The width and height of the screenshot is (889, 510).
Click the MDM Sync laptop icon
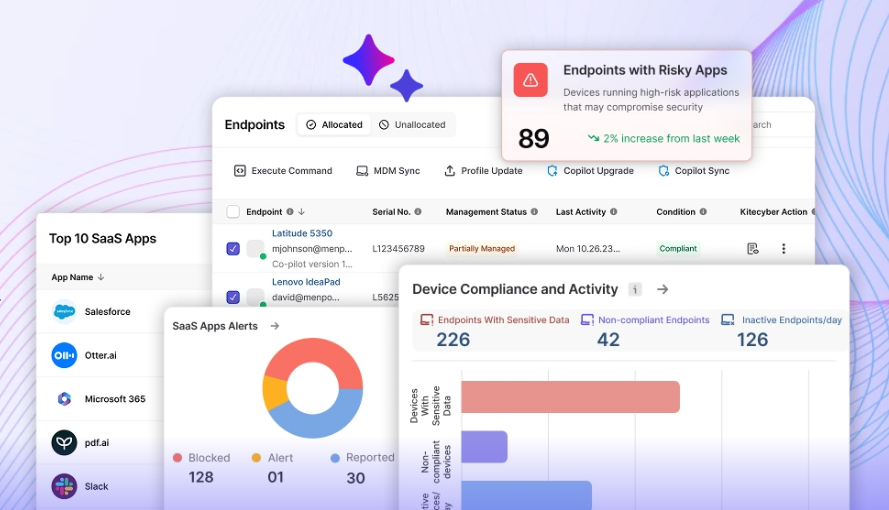(x=362, y=171)
